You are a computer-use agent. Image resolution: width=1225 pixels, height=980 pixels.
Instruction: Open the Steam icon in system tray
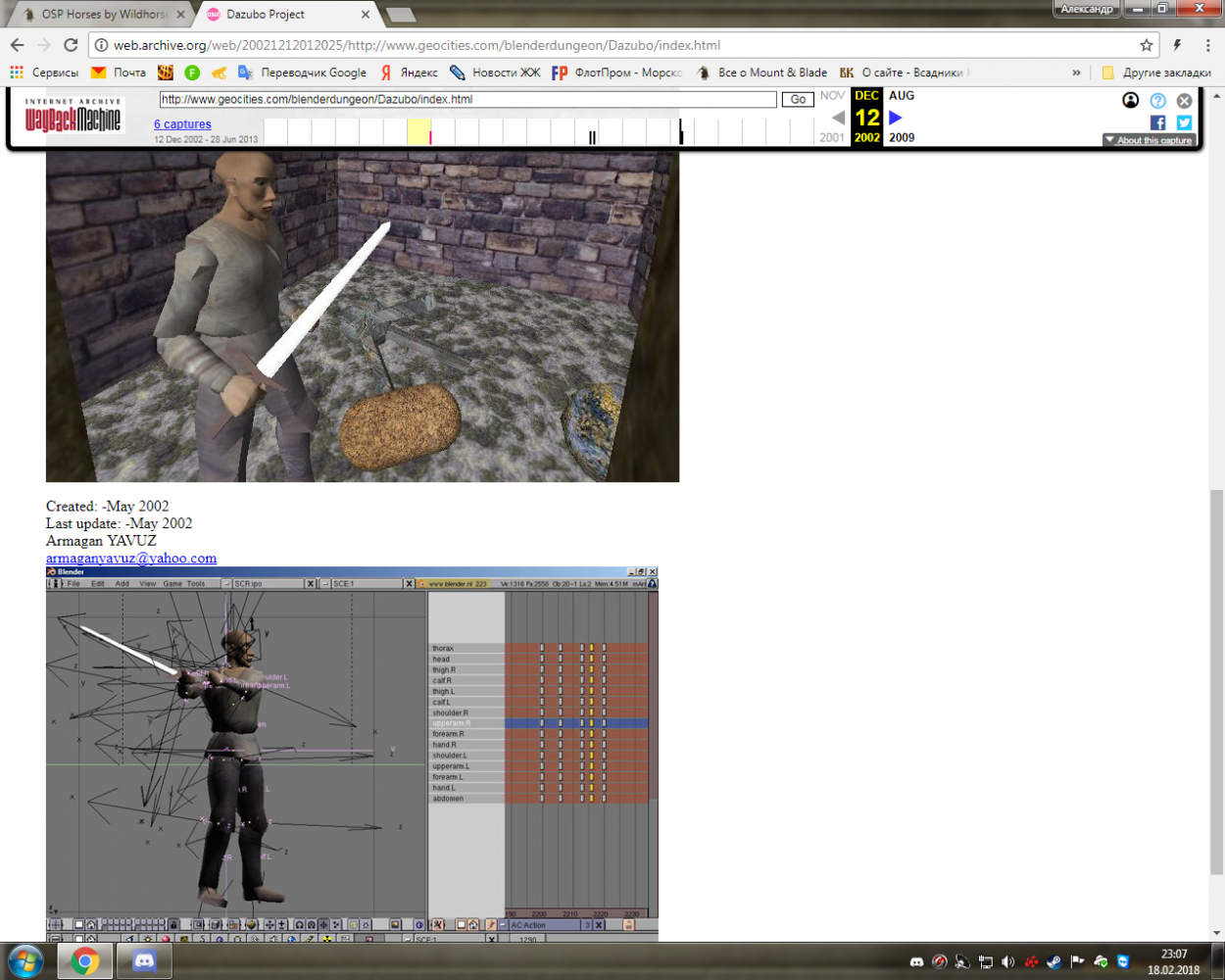click(1053, 962)
